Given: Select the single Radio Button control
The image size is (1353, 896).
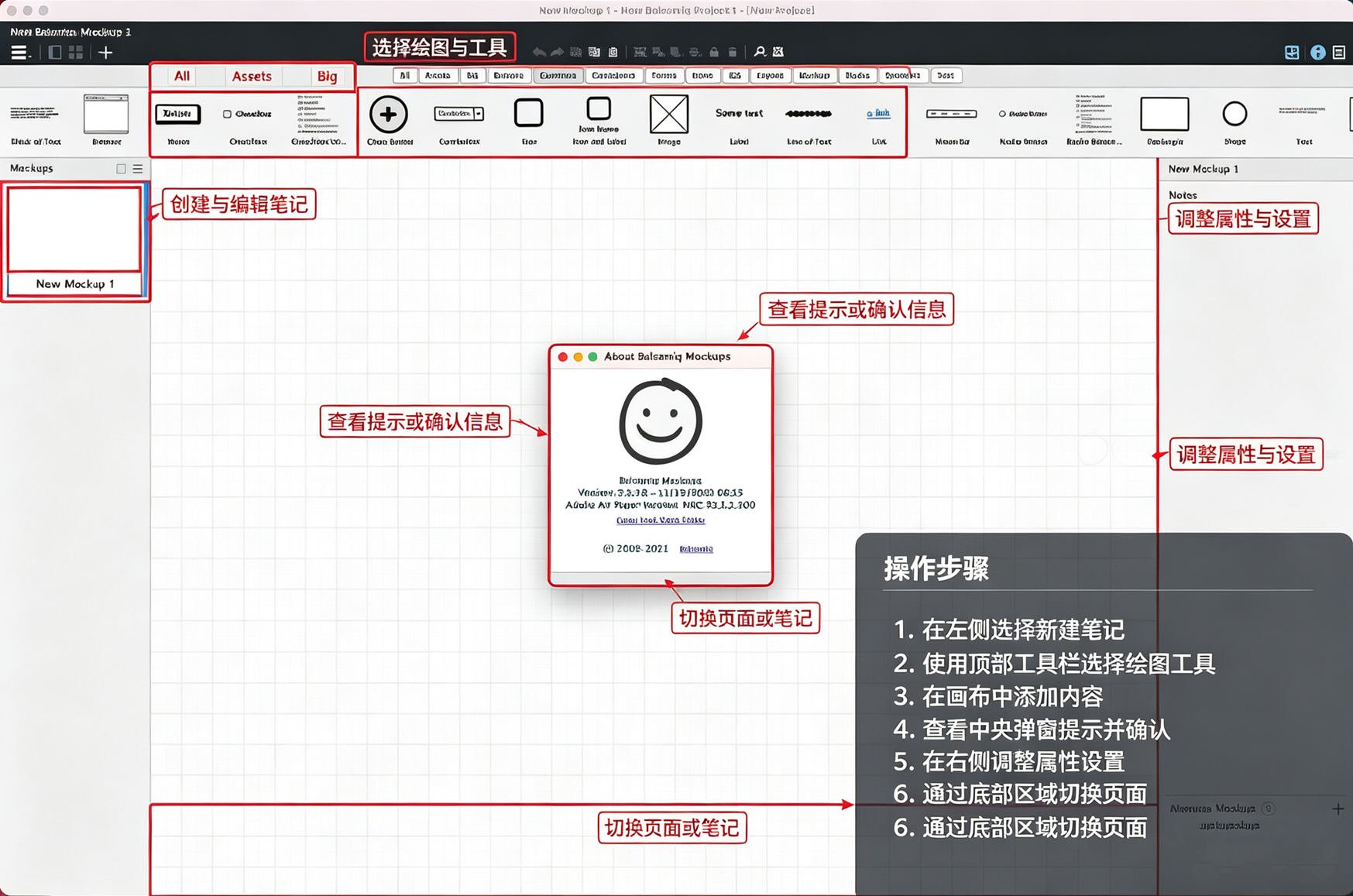Looking at the screenshot, I should (1023, 125).
